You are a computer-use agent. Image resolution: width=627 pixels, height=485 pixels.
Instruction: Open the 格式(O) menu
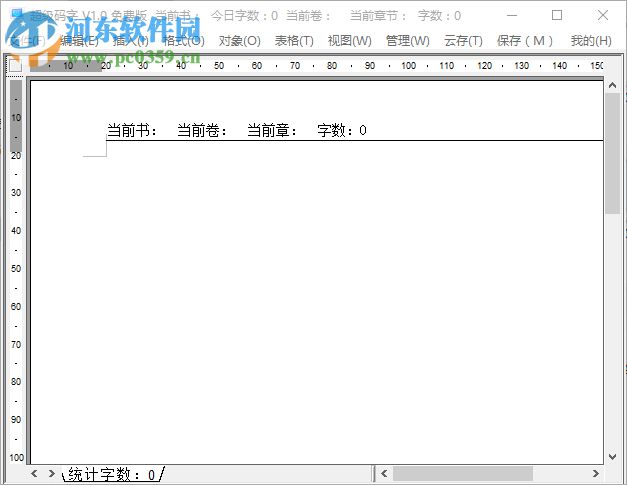pyautogui.click(x=184, y=41)
